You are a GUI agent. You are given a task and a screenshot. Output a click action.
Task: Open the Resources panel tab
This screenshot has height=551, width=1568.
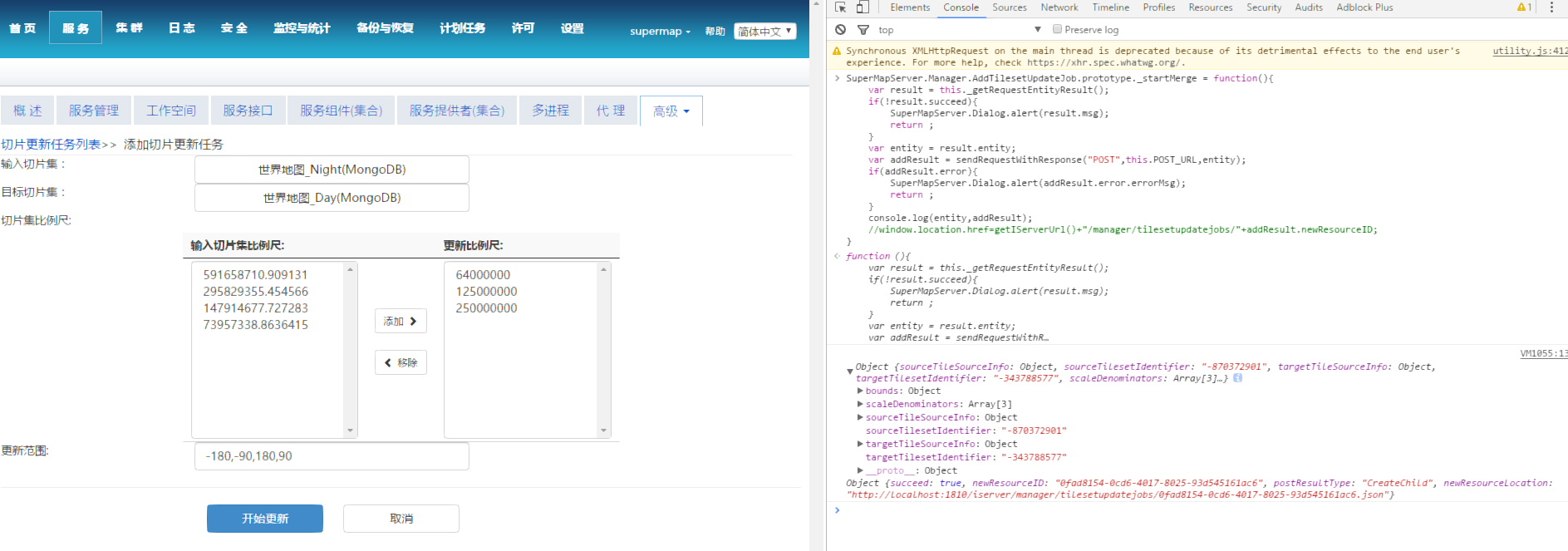pyautogui.click(x=1211, y=7)
